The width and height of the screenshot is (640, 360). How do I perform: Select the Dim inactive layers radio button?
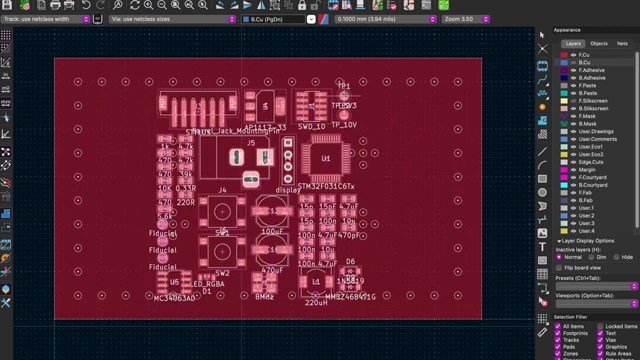pos(591,257)
